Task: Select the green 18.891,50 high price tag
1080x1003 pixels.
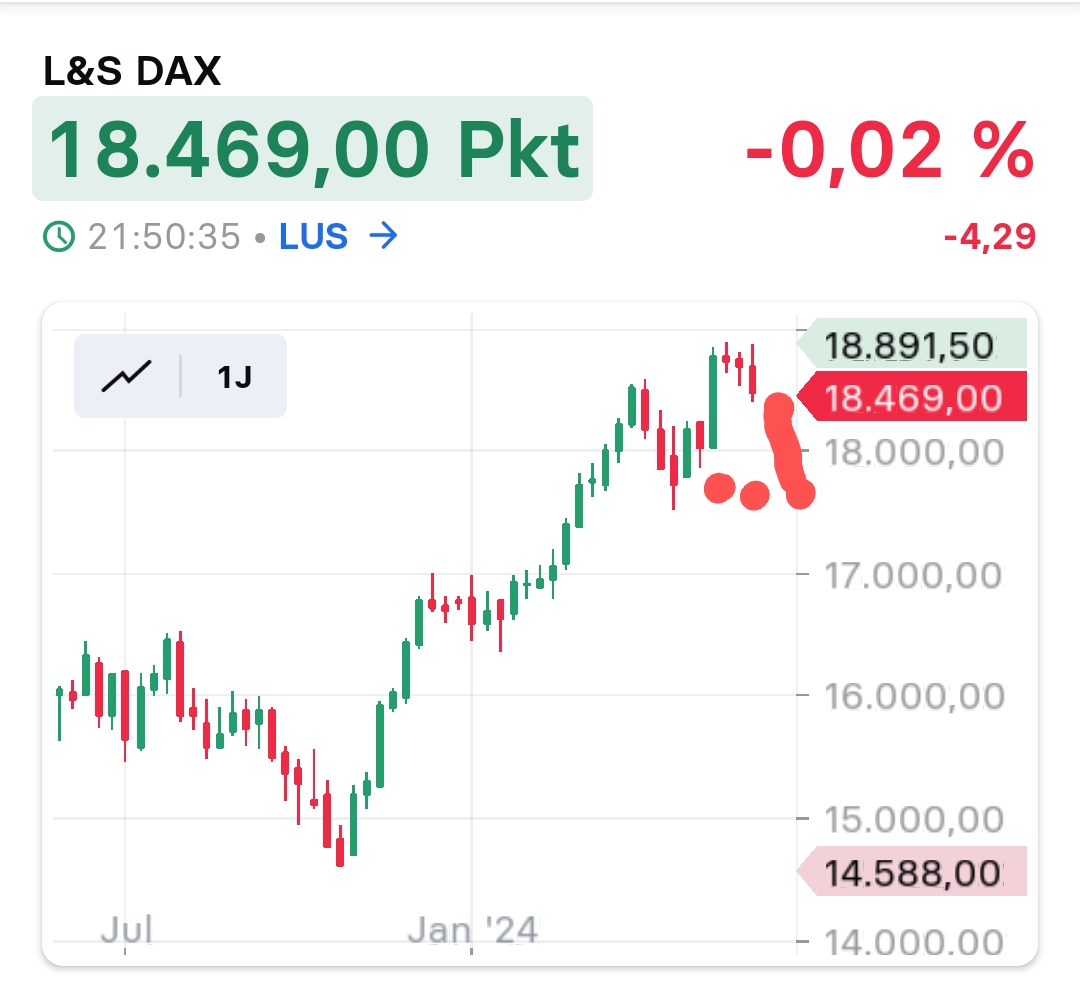Action: [911, 346]
